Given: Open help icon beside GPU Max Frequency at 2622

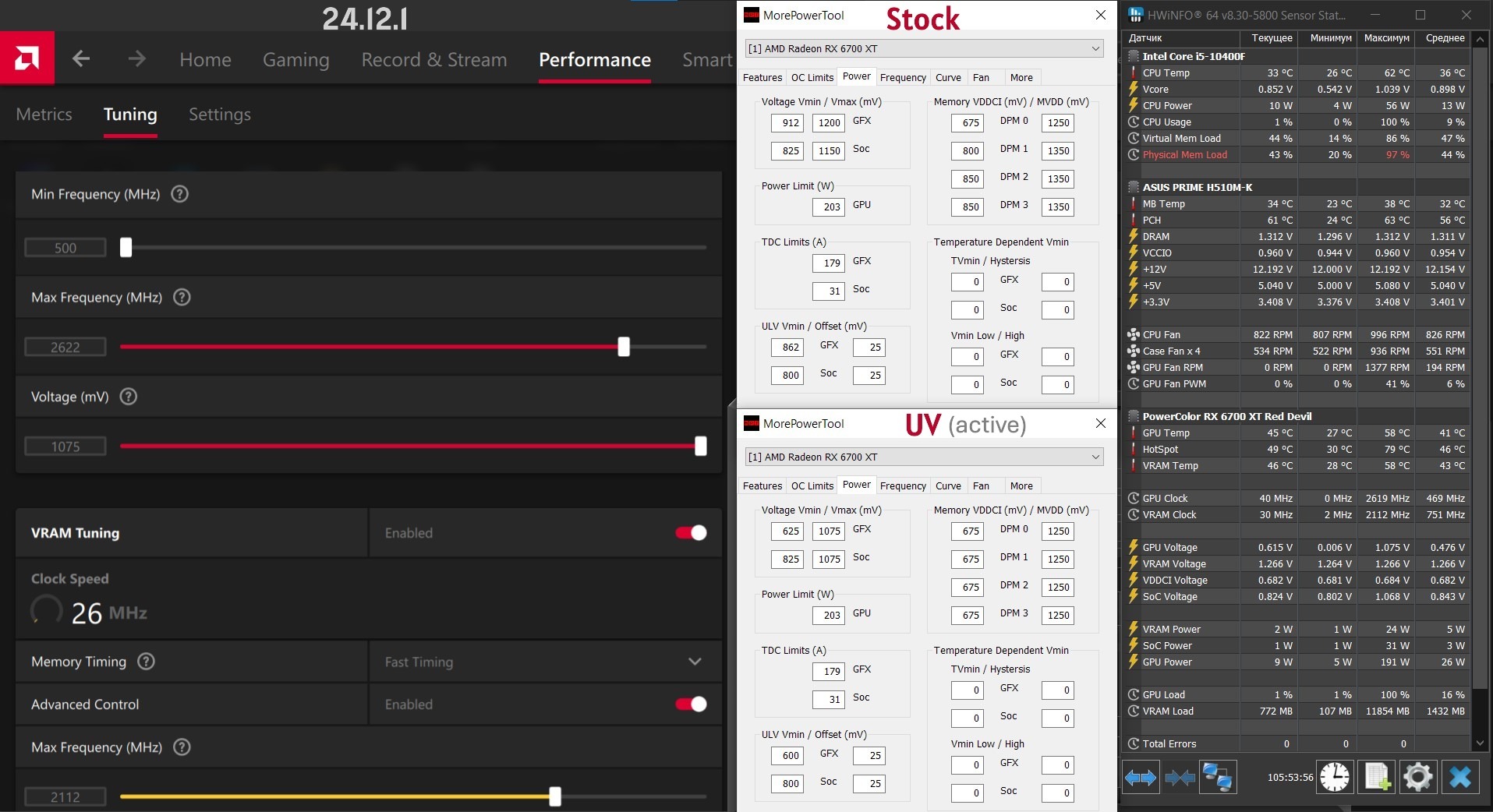Looking at the screenshot, I should pyautogui.click(x=182, y=297).
